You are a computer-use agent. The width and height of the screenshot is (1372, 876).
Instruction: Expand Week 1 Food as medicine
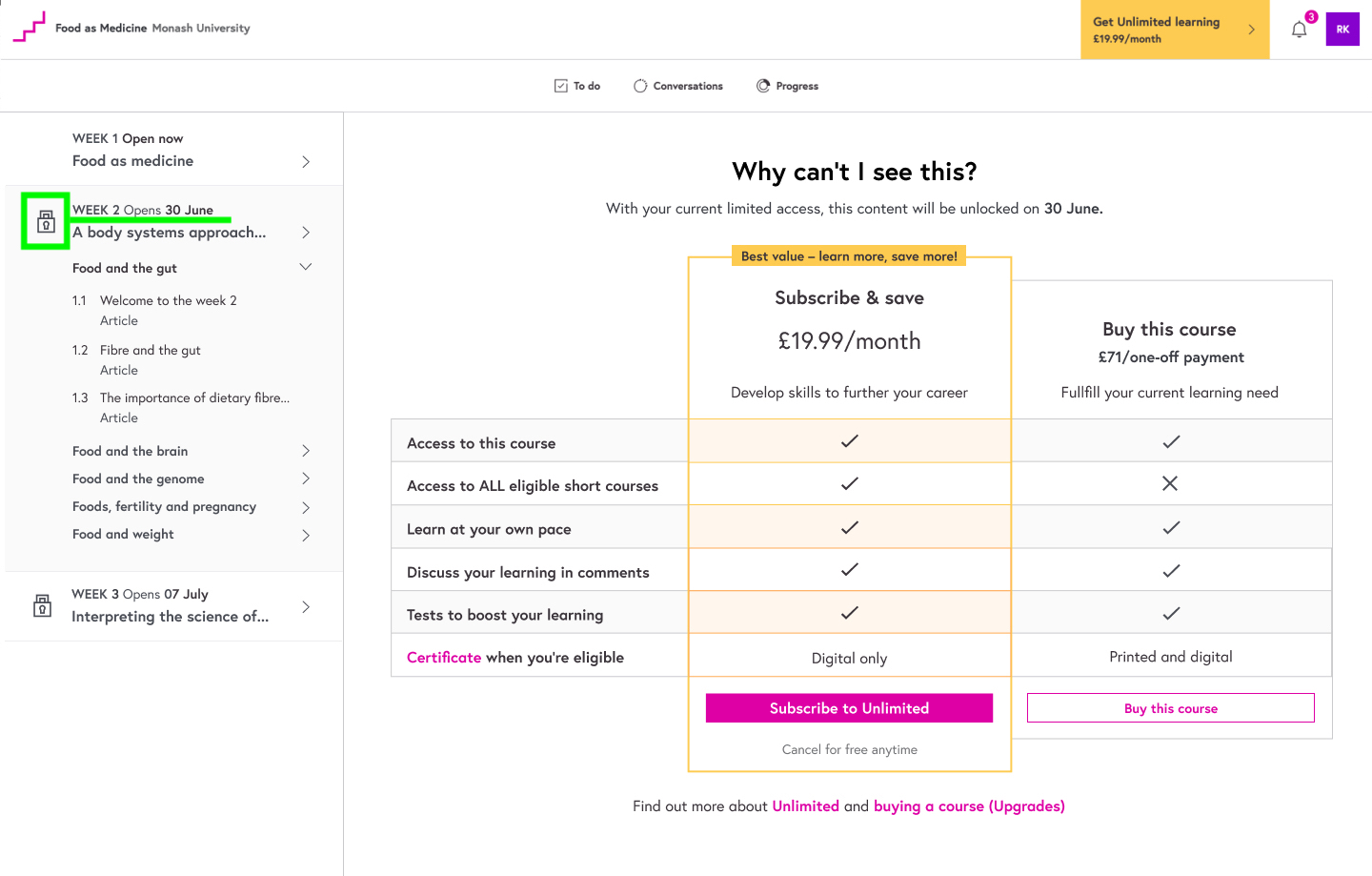pos(306,162)
